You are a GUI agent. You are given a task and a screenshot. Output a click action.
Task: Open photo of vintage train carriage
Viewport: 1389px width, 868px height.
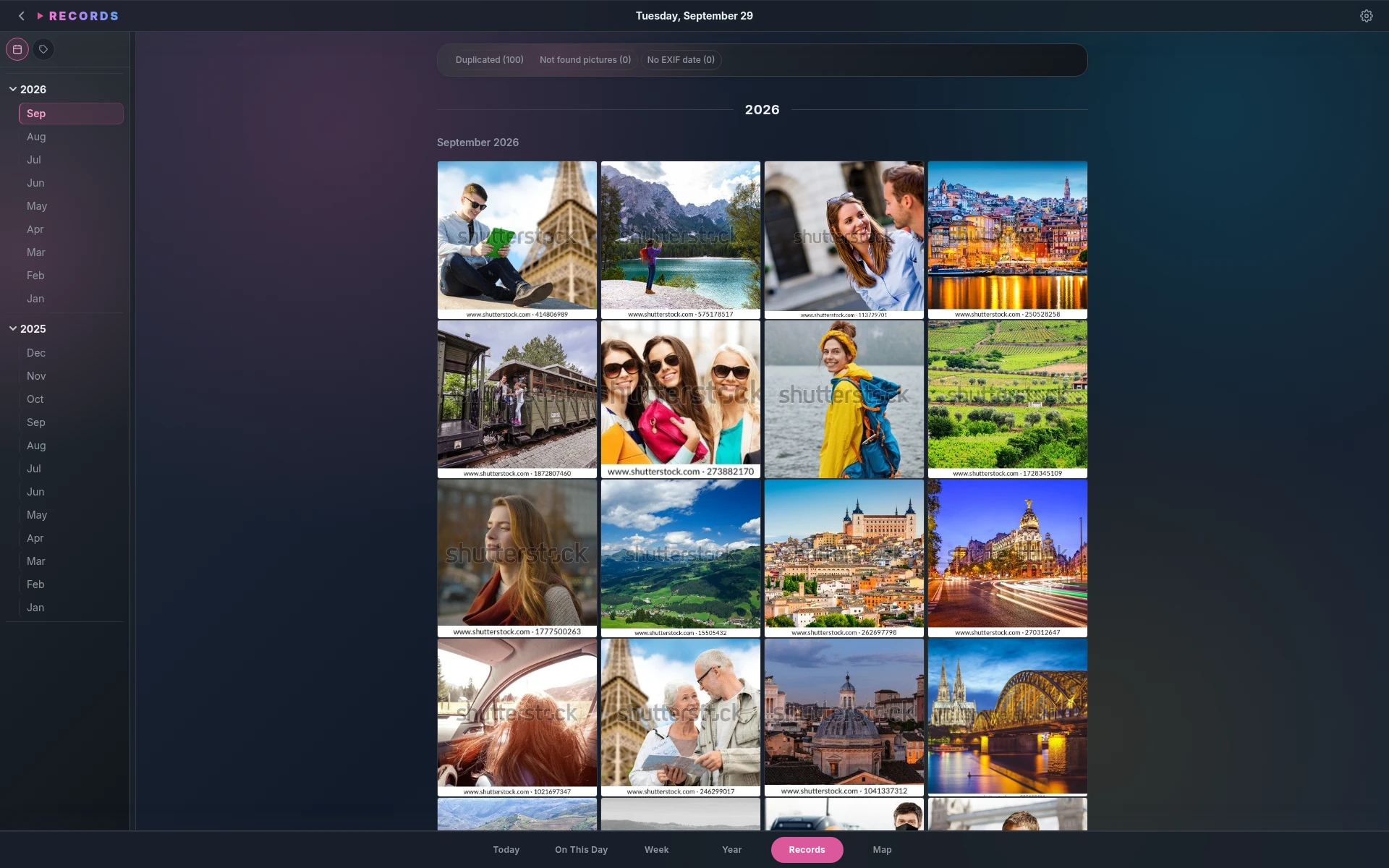(x=517, y=399)
